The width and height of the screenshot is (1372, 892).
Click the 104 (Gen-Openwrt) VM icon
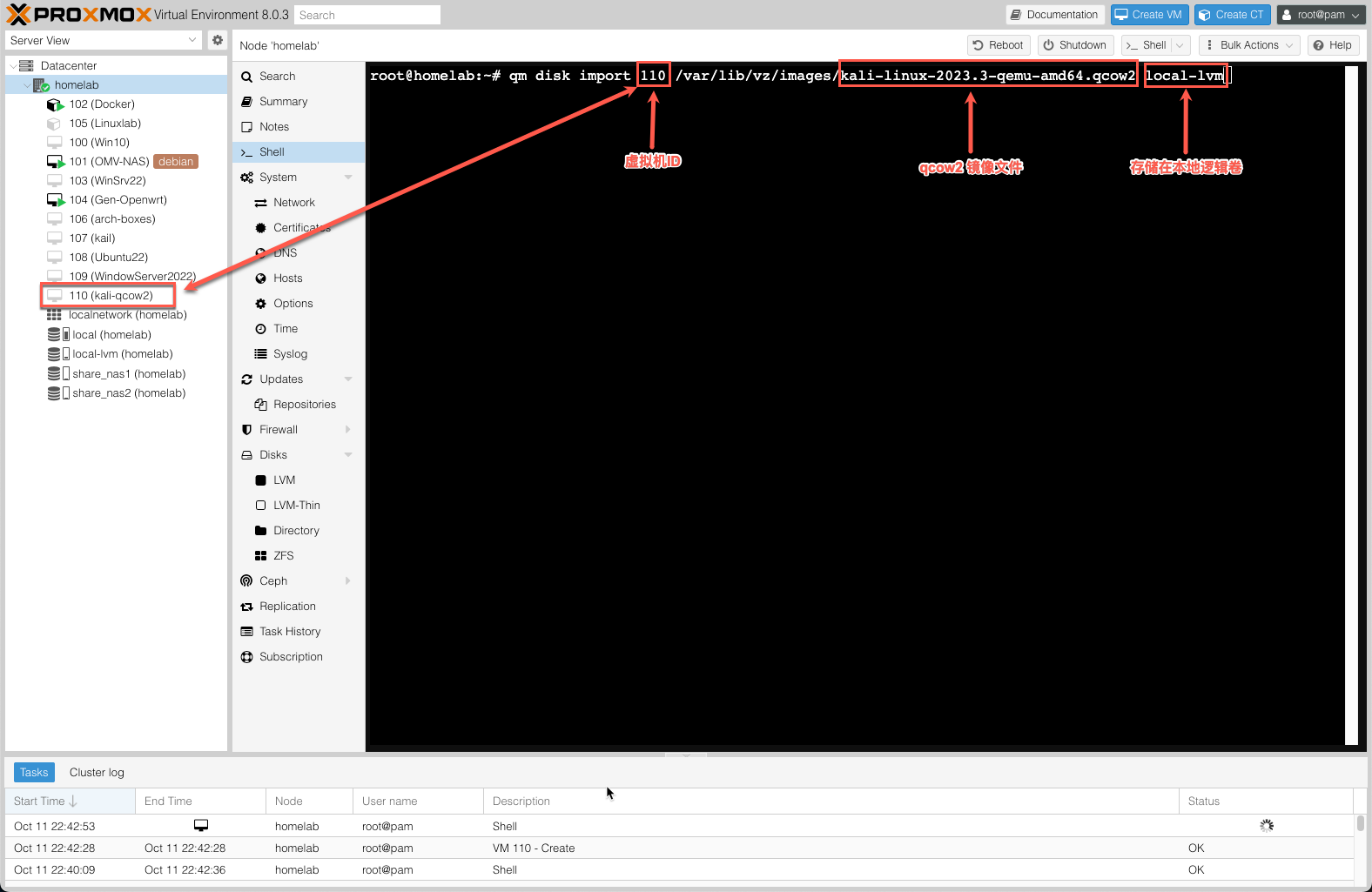click(55, 200)
